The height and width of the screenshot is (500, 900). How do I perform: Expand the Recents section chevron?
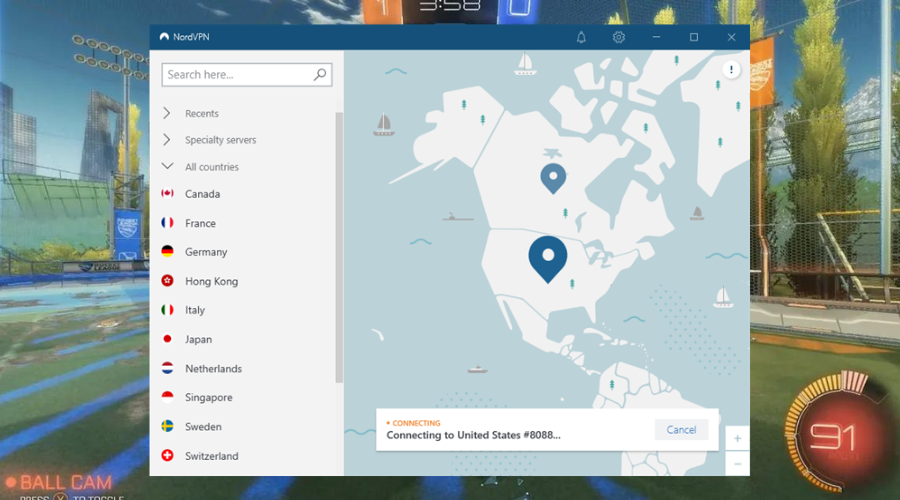pyautogui.click(x=166, y=113)
